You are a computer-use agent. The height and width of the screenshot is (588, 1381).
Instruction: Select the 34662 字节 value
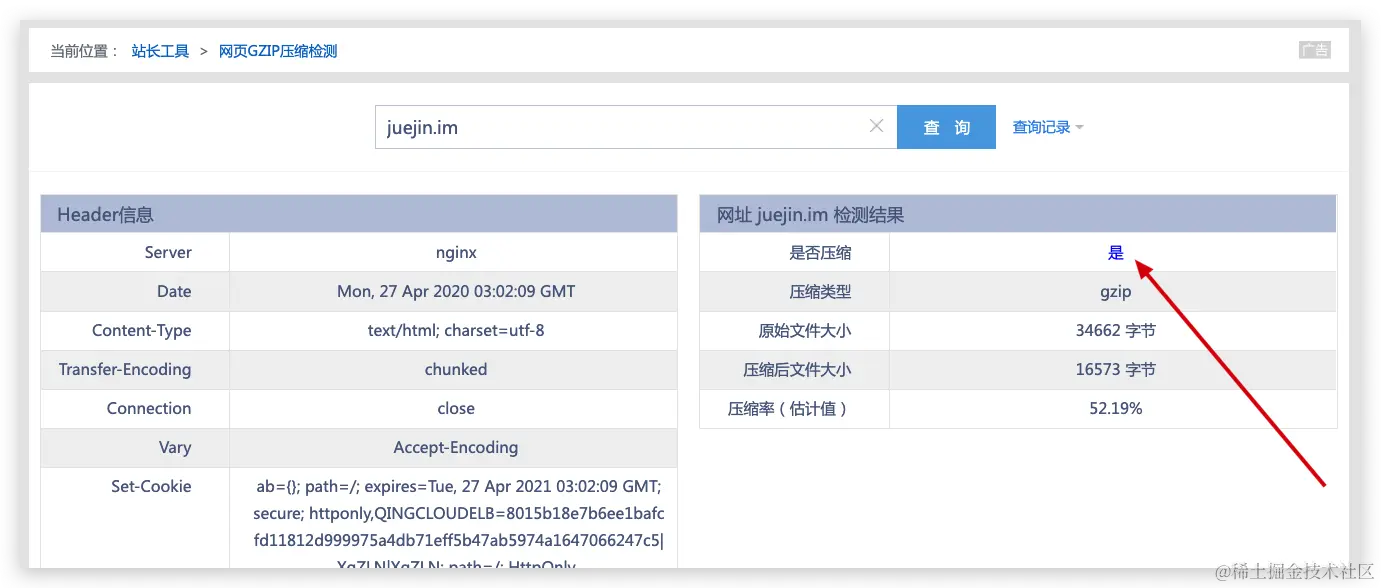tap(1116, 331)
